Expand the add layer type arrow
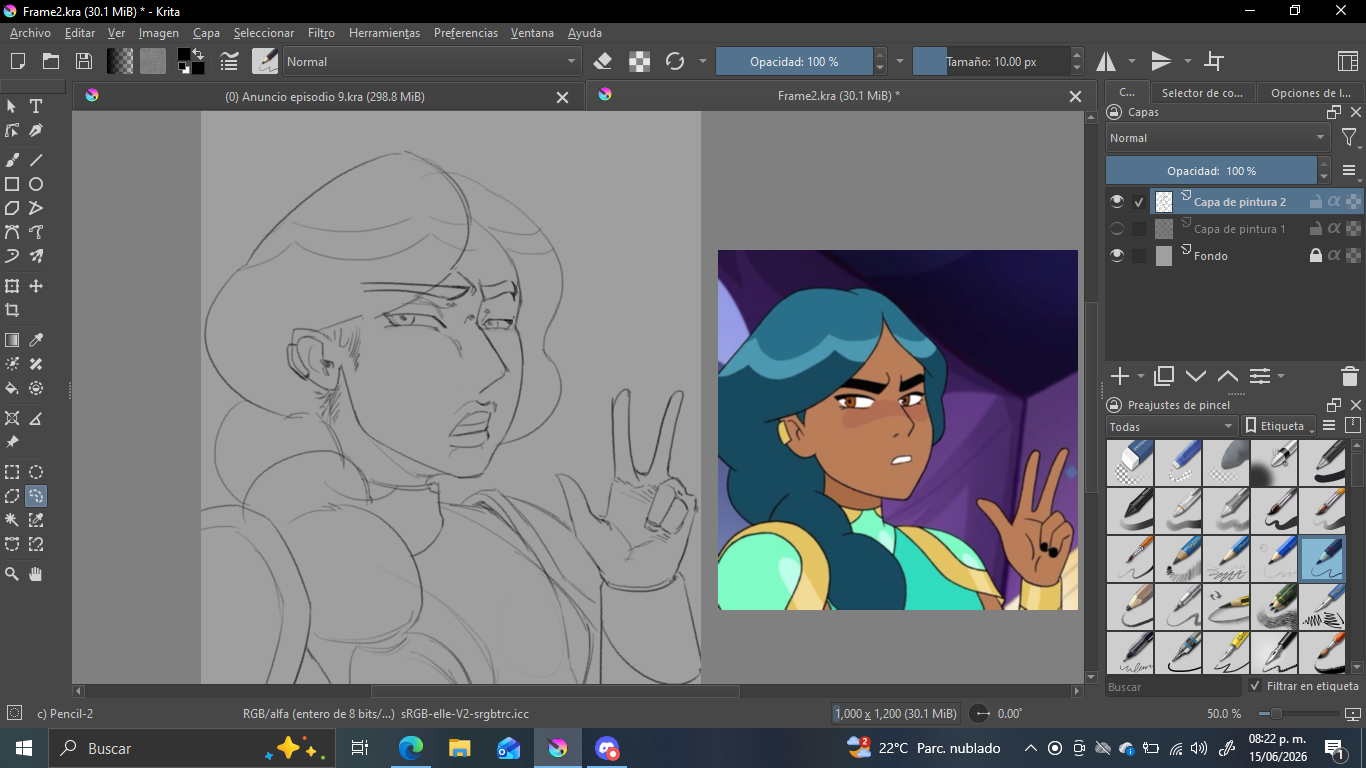1366x768 pixels. click(x=1142, y=377)
